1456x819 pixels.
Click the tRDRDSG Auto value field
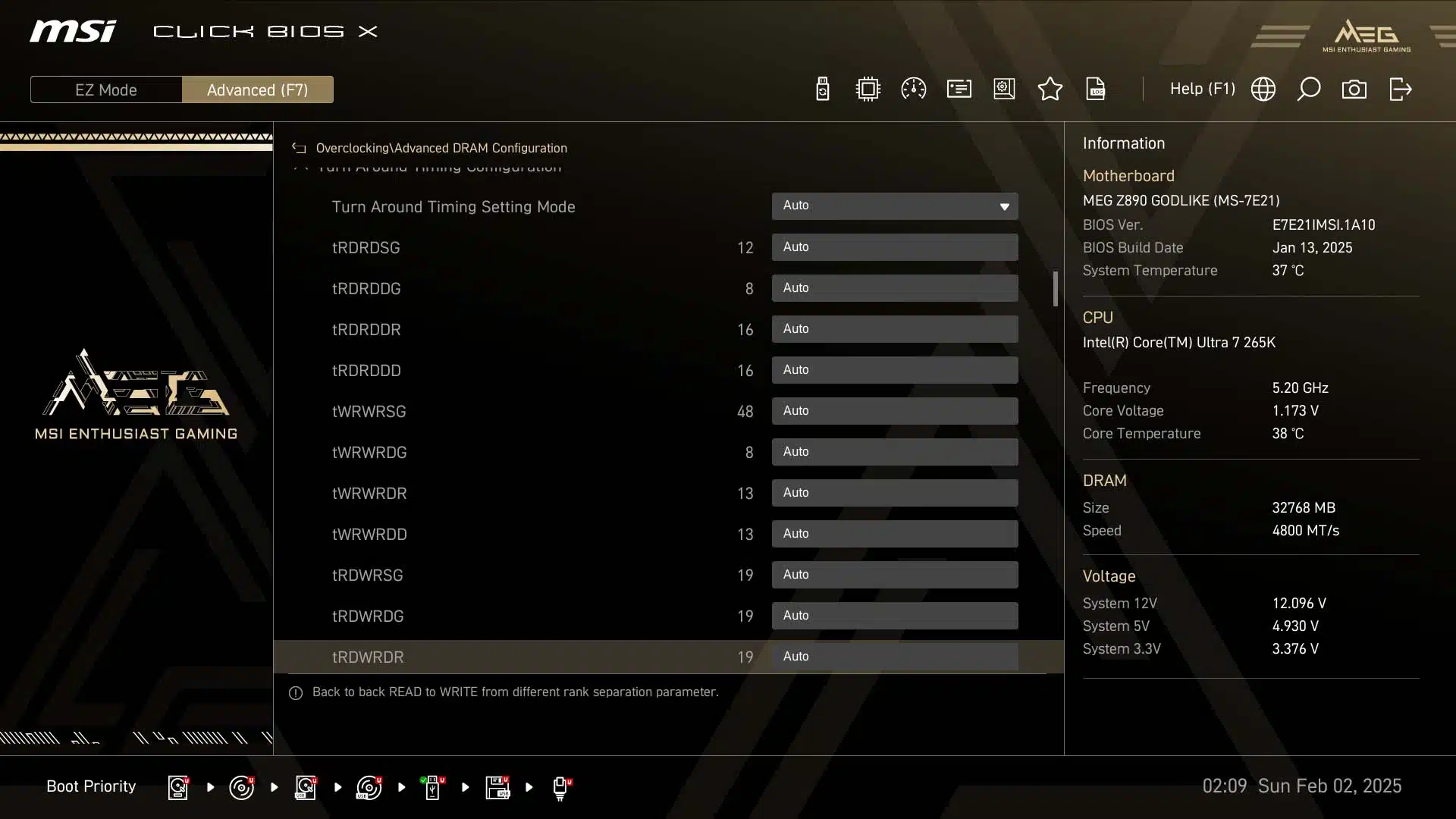[895, 247]
